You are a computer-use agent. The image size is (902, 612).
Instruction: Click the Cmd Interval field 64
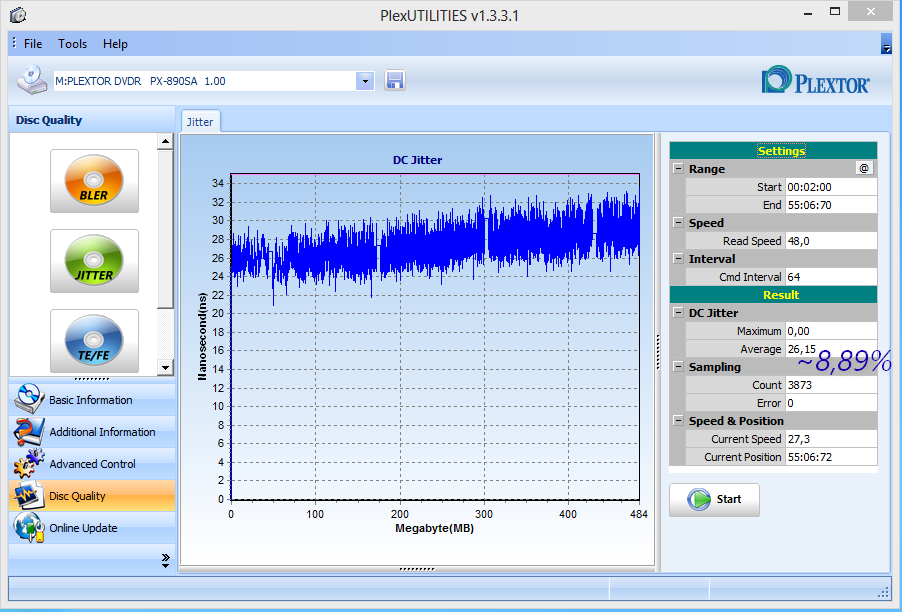pos(831,276)
